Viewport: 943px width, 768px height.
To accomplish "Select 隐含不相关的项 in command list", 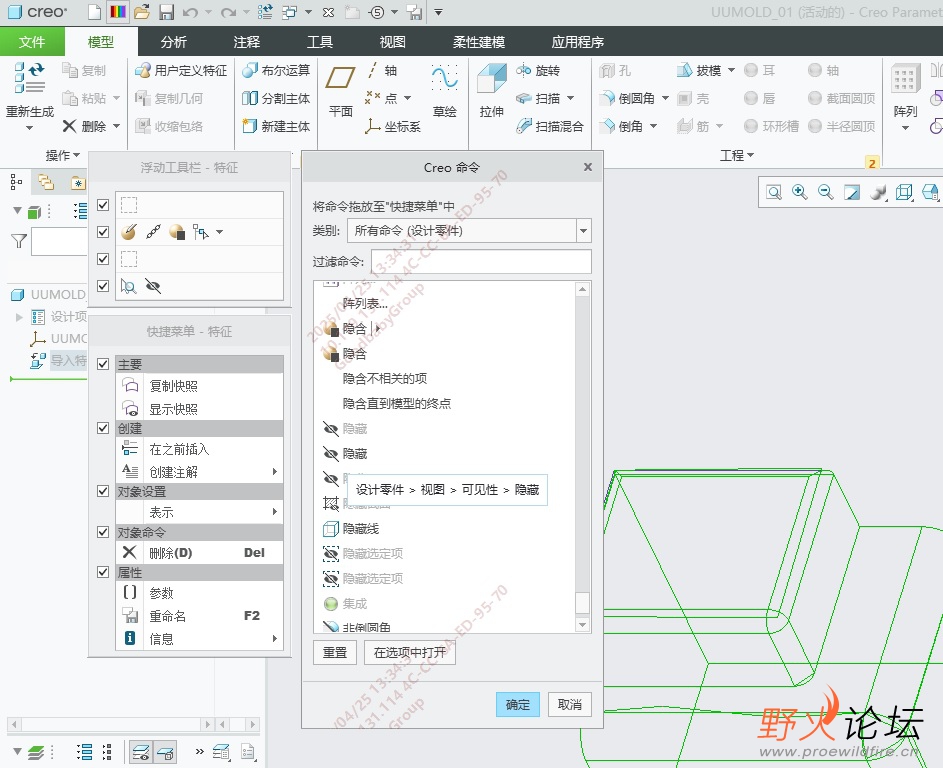I will (x=384, y=378).
